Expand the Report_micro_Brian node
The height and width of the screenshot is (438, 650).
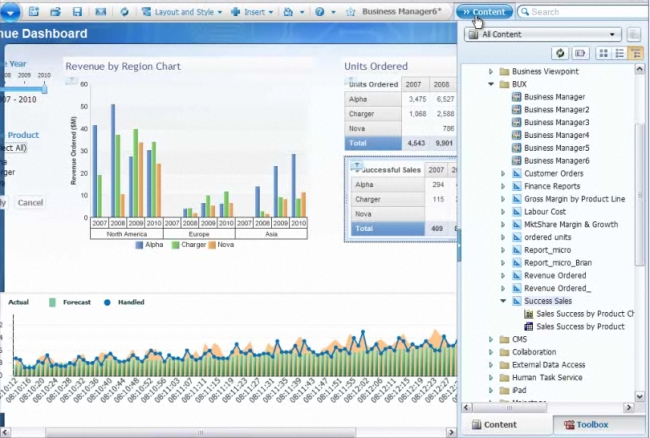click(x=503, y=263)
